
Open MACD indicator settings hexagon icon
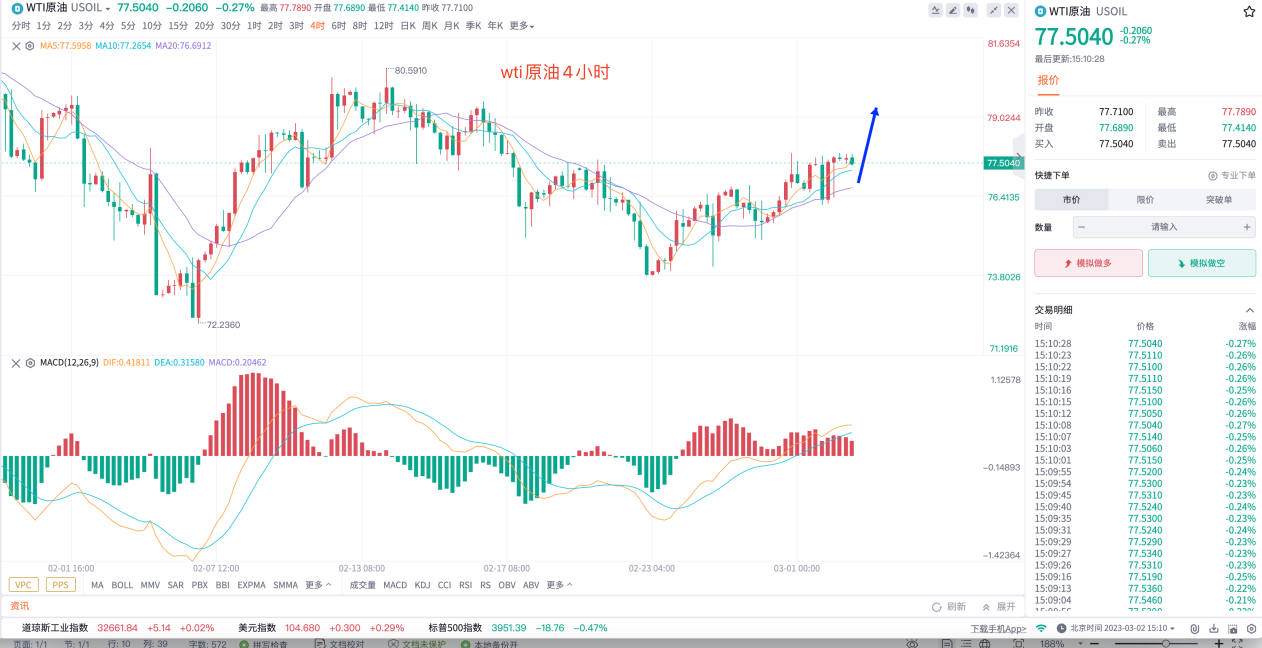pos(29,362)
